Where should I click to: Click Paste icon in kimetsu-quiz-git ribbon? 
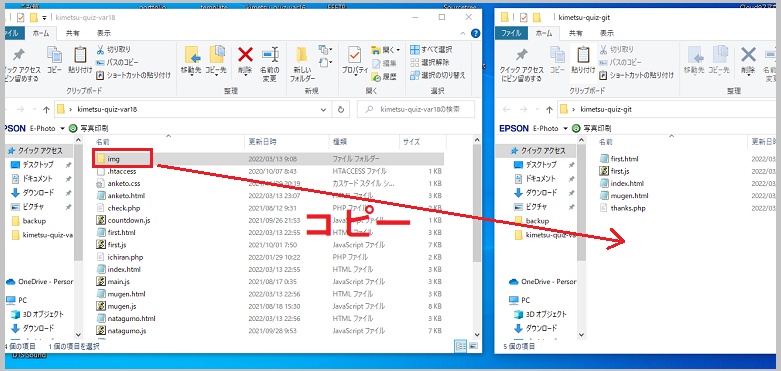point(583,60)
